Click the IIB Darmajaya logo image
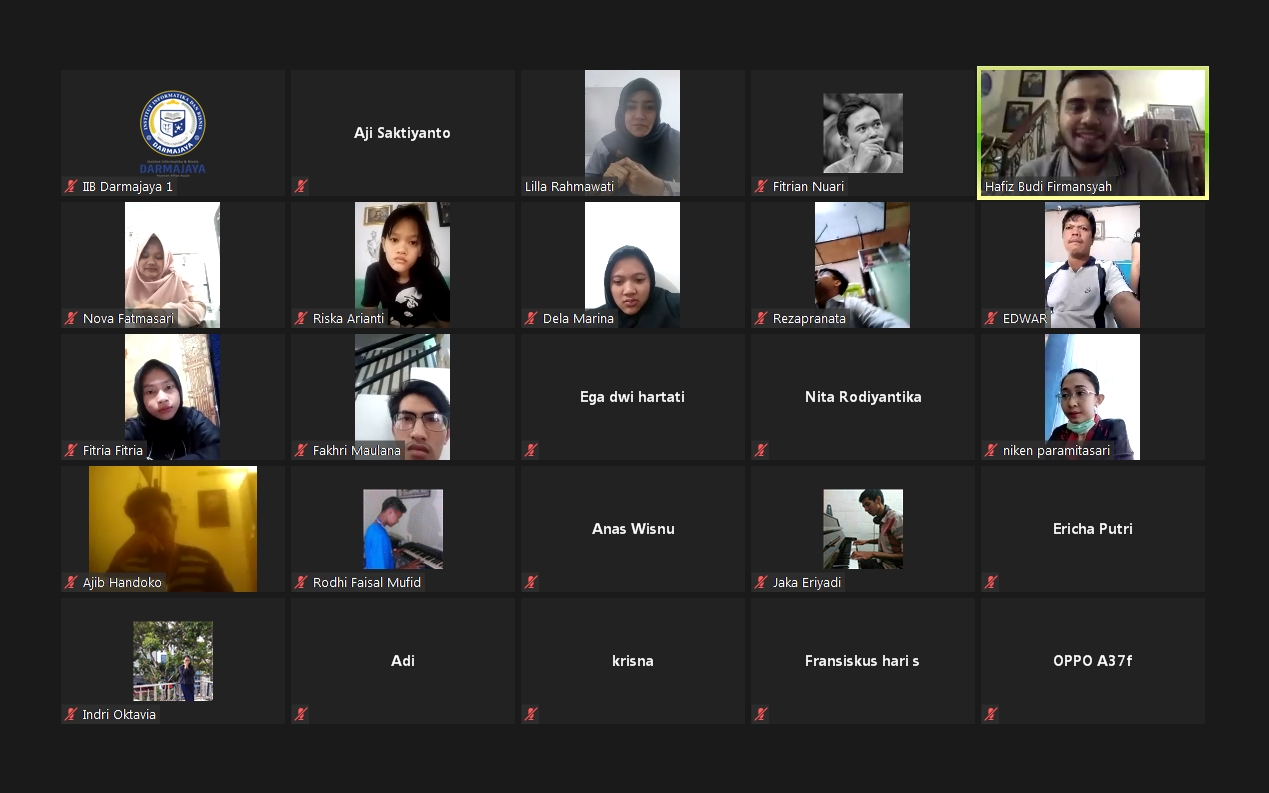Screen dimensions: 1269x793 click(173, 130)
